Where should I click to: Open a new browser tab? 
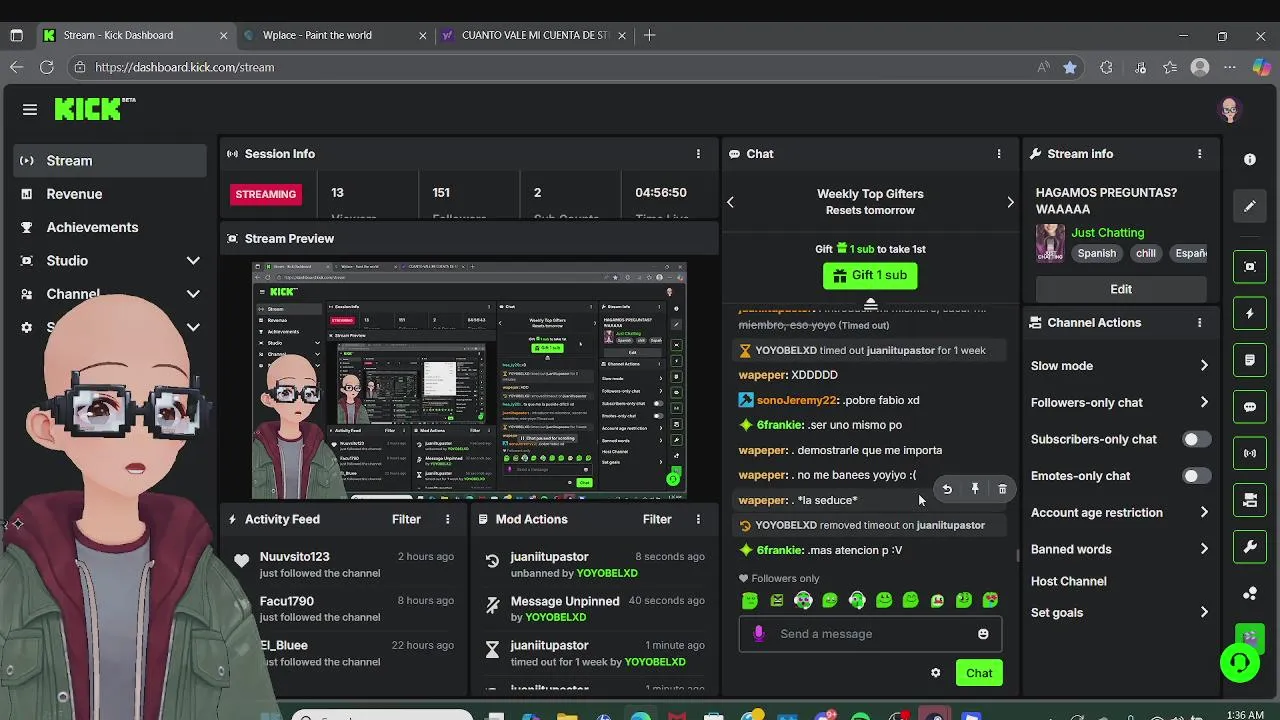click(650, 35)
